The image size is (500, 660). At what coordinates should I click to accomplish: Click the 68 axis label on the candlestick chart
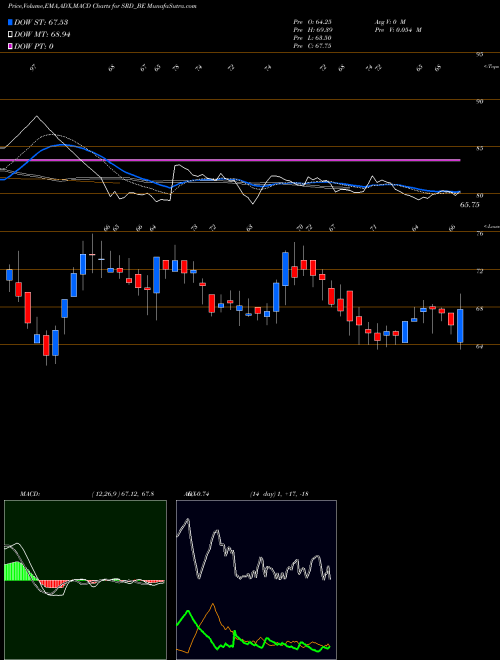click(x=479, y=309)
